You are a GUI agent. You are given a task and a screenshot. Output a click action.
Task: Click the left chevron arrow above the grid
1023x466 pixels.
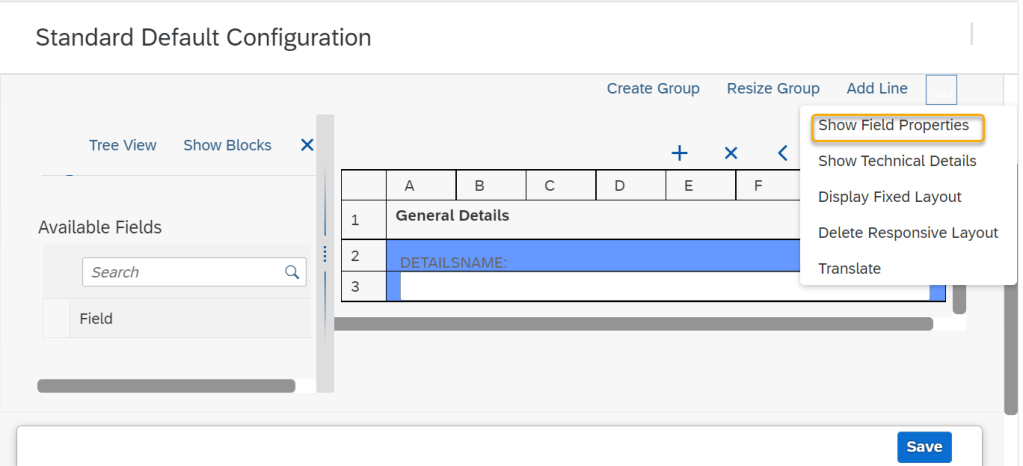(x=783, y=153)
